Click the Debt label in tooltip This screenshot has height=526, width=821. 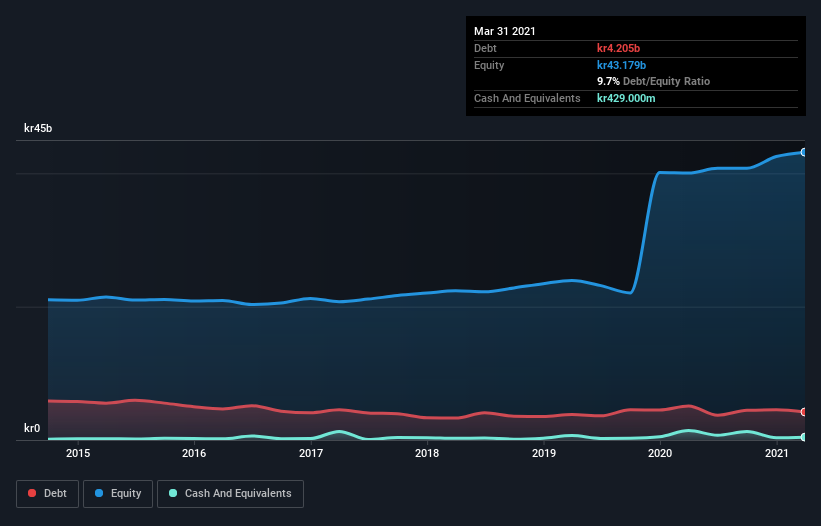(x=485, y=48)
